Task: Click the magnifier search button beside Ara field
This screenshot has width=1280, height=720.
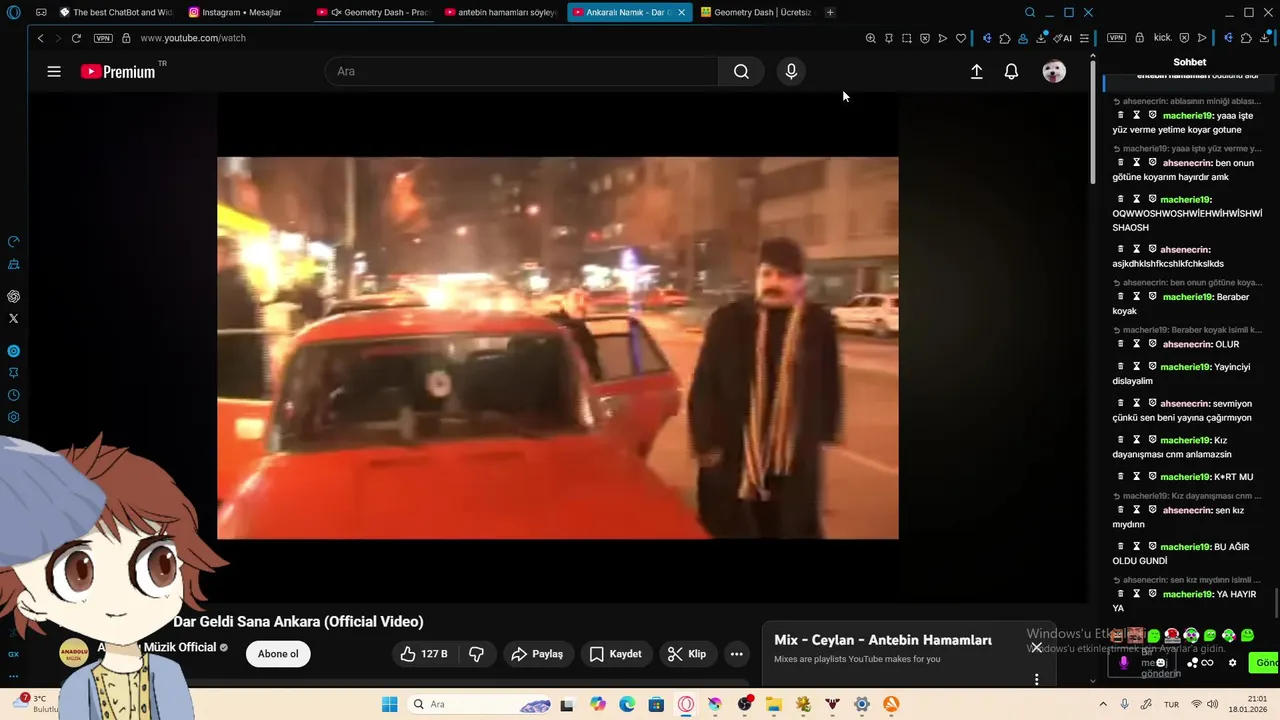Action: (741, 71)
